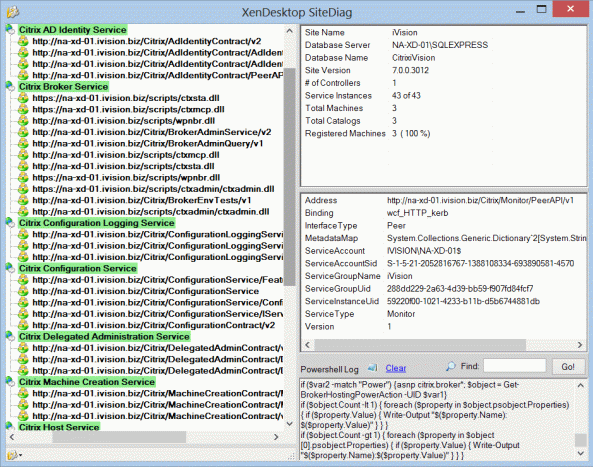
Task: Select the Citrix Configuration Logging Service node
Action: 97,223
